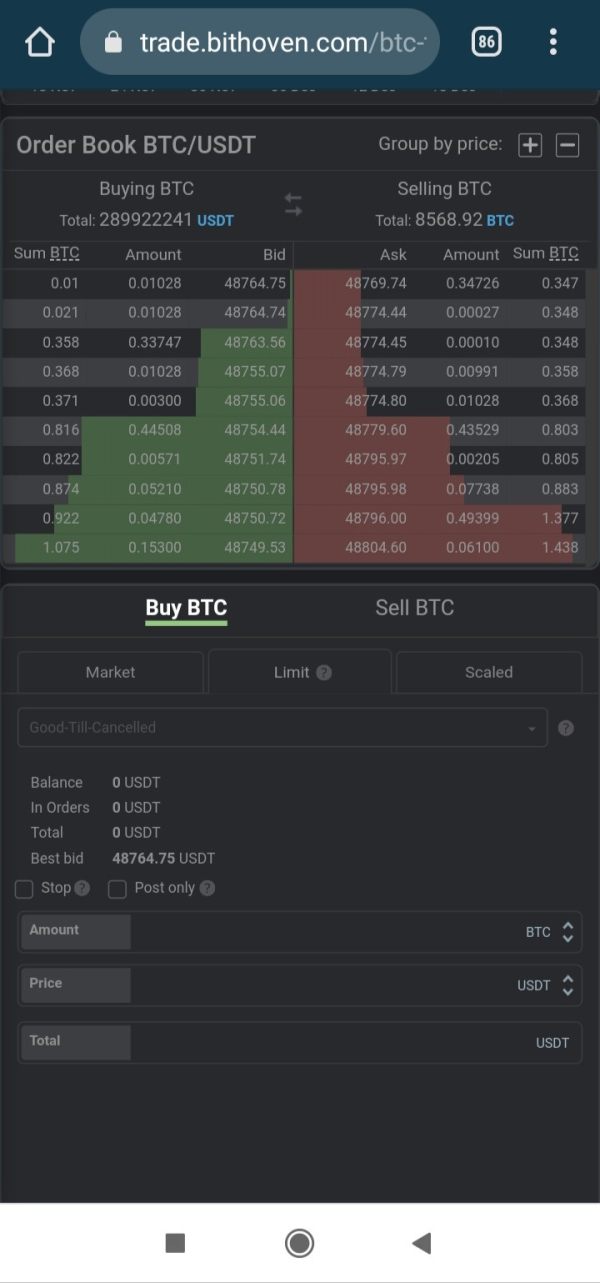Open the tab switcher showing 86
This screenshot has width=600, height=1283.
[x=486, y=42]
